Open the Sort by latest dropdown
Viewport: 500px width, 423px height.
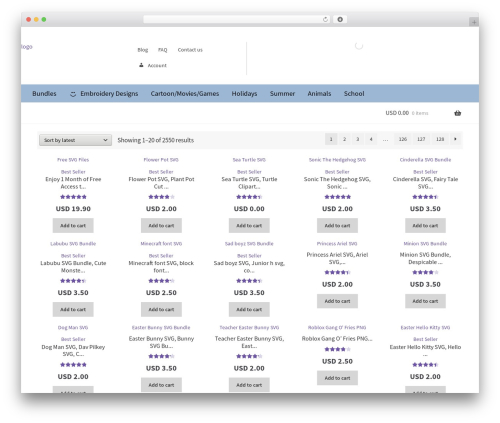point(75,140)
